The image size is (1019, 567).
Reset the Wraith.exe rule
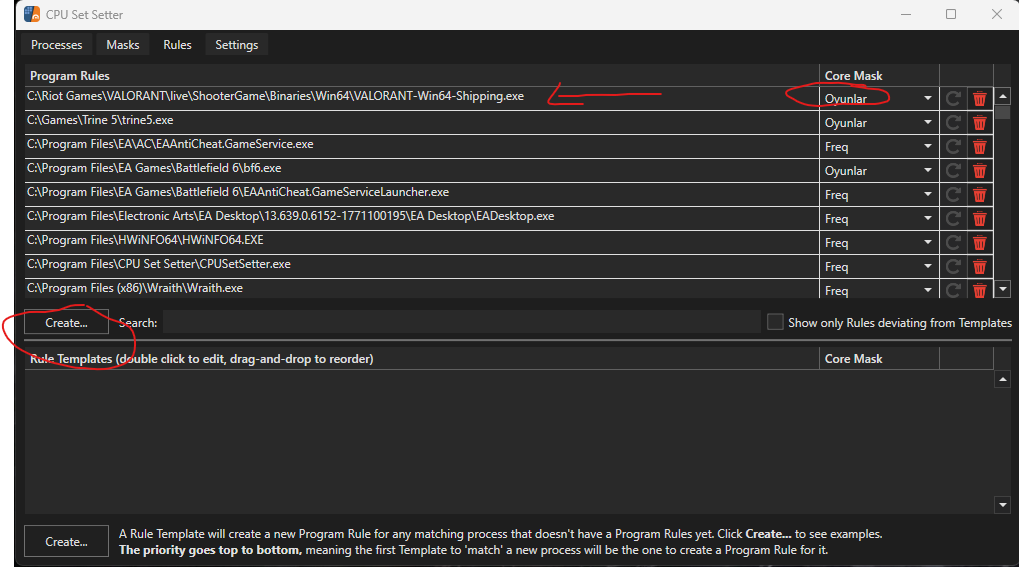tap(953, 290)
